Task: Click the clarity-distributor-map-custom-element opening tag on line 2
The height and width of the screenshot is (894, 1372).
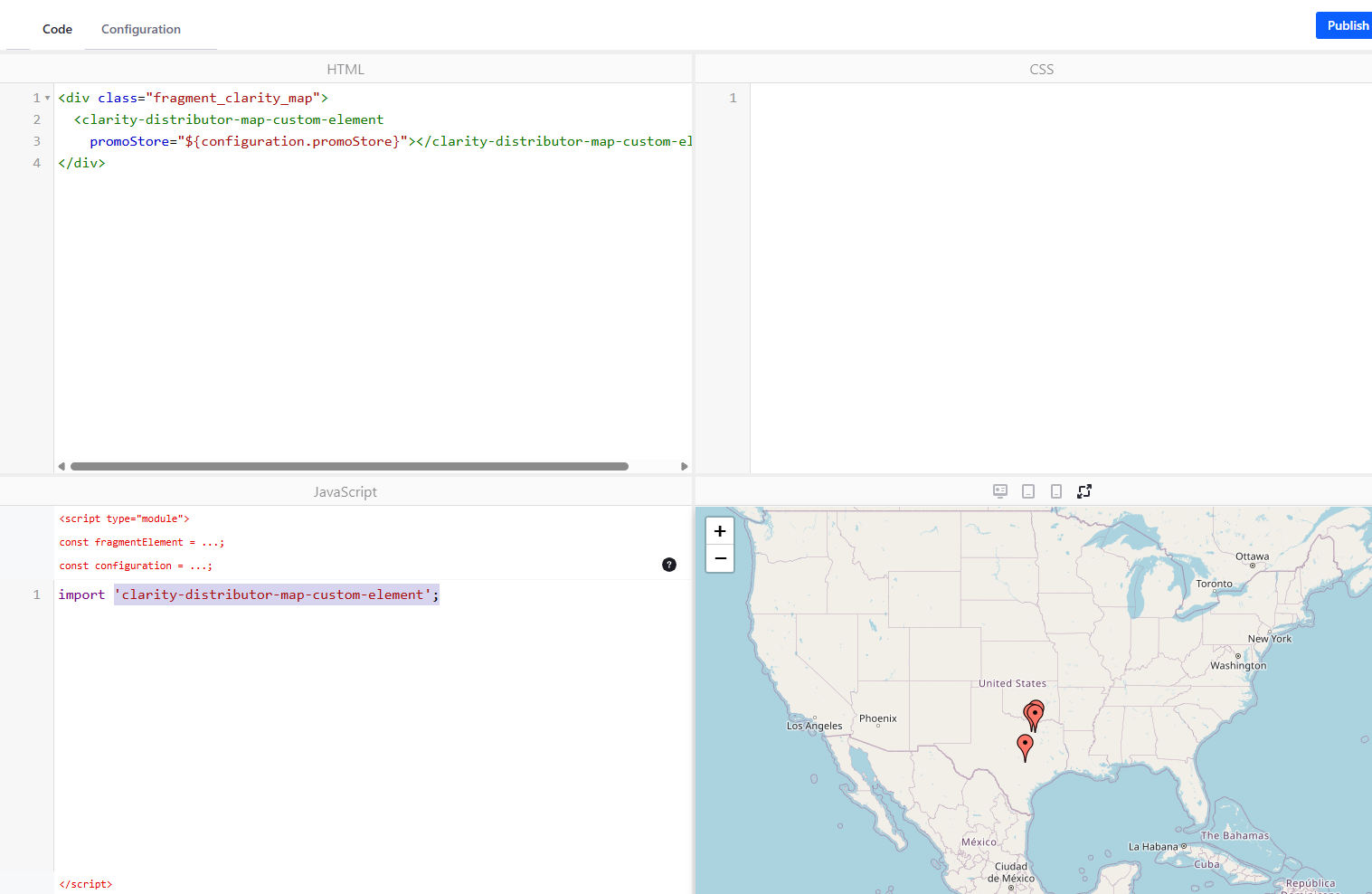Action: [229, 119]
